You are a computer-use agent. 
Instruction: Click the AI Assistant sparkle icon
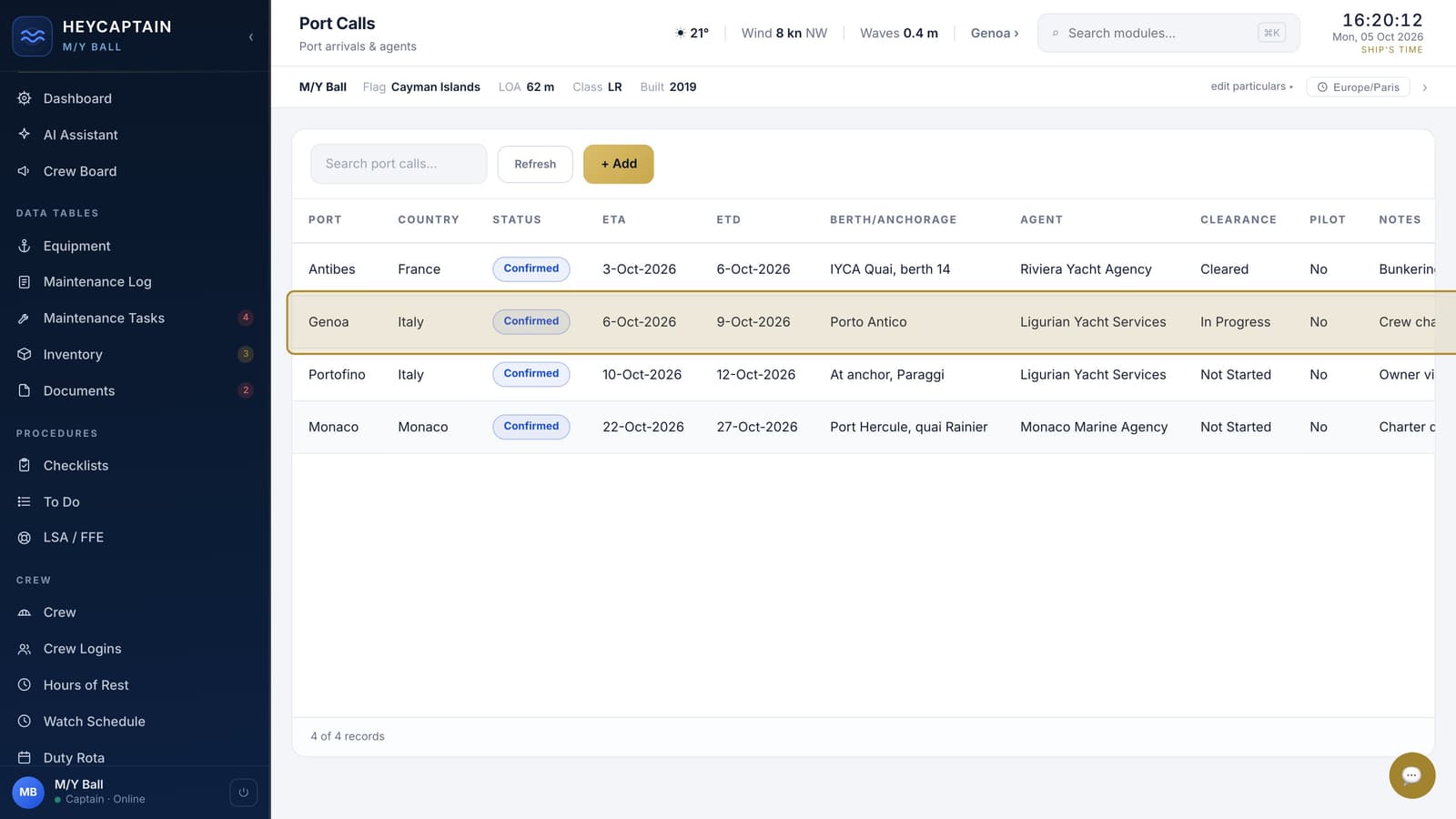25,134
